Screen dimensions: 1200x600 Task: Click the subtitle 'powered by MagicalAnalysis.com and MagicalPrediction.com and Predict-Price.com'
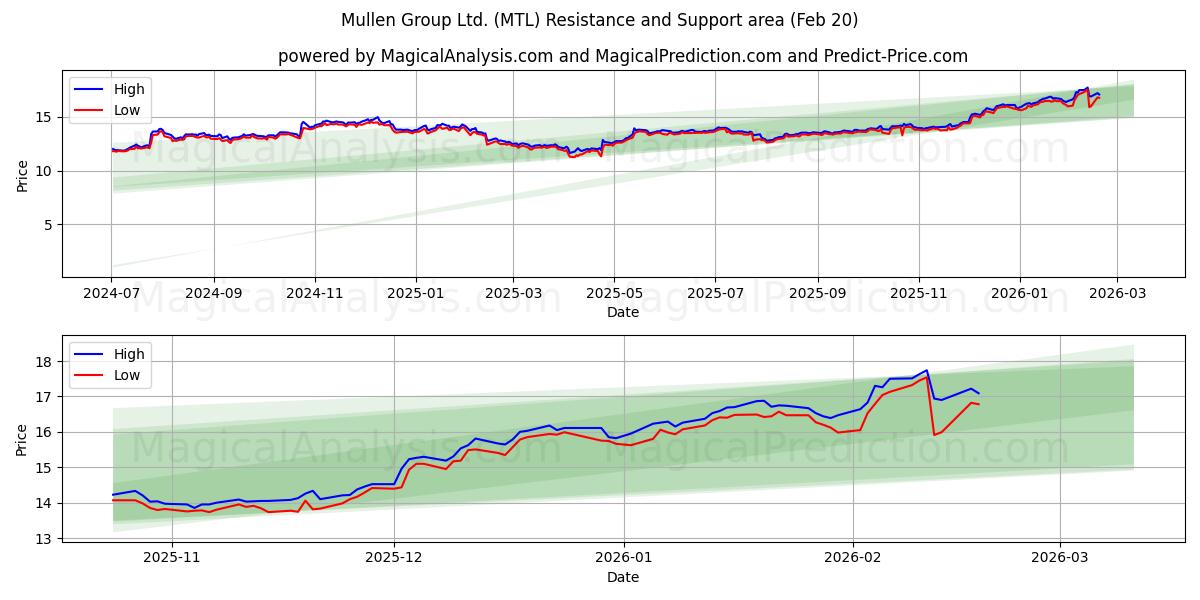[623, 56]
